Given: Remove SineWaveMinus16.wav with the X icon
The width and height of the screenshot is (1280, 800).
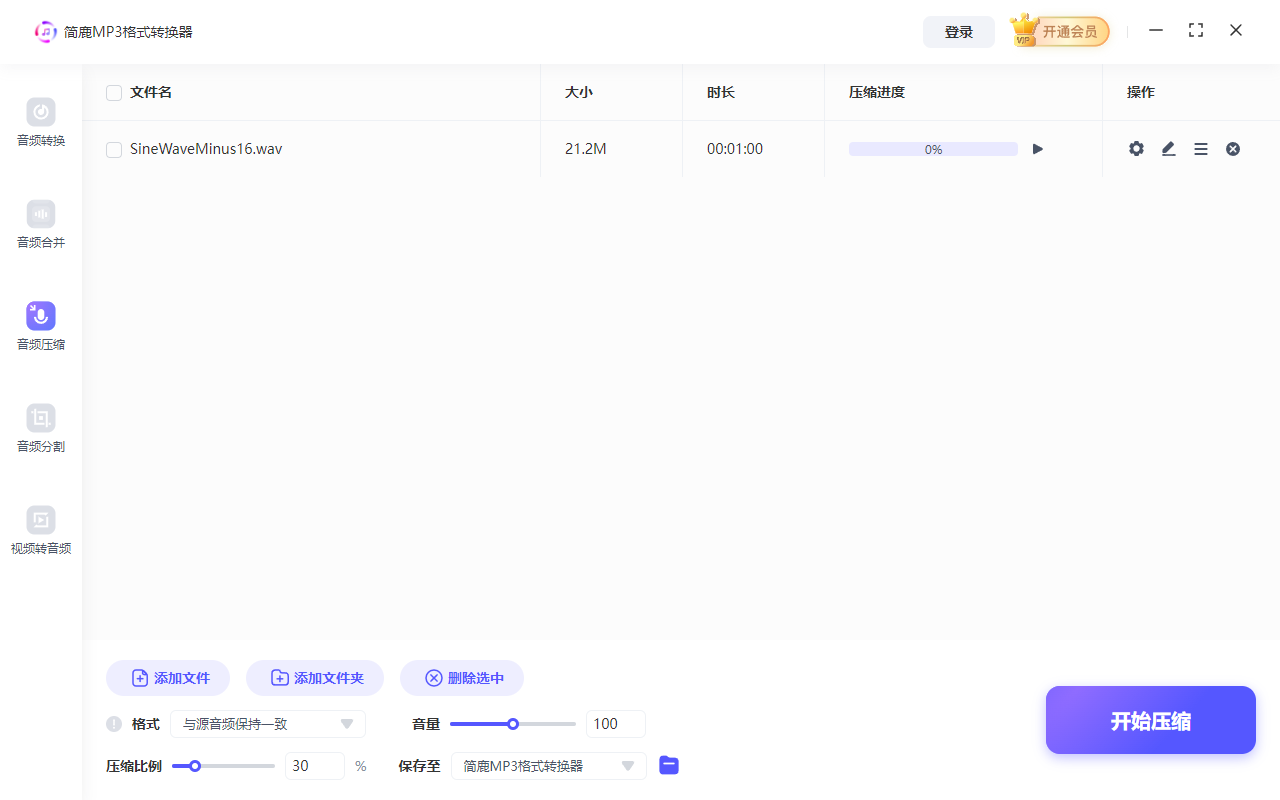Looking at the screenshot, I should pos(1232,148).
